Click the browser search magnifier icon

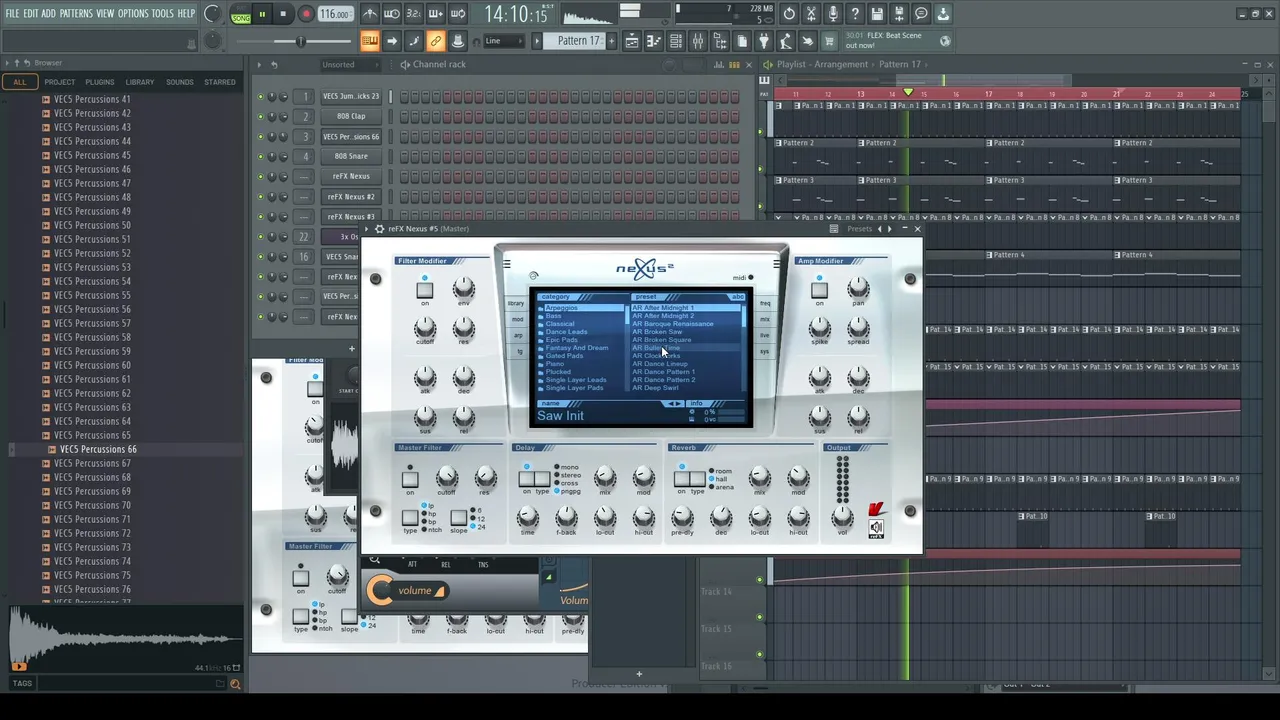(235, 684)
